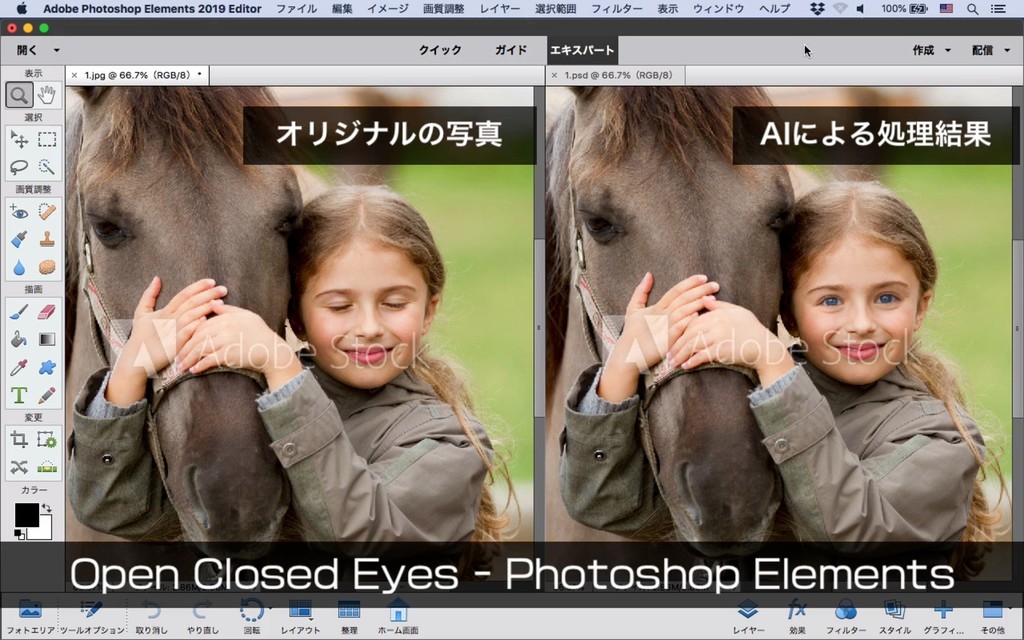Select the Move tool
The width and height of the screenshot is (1024, 640).
19,139
